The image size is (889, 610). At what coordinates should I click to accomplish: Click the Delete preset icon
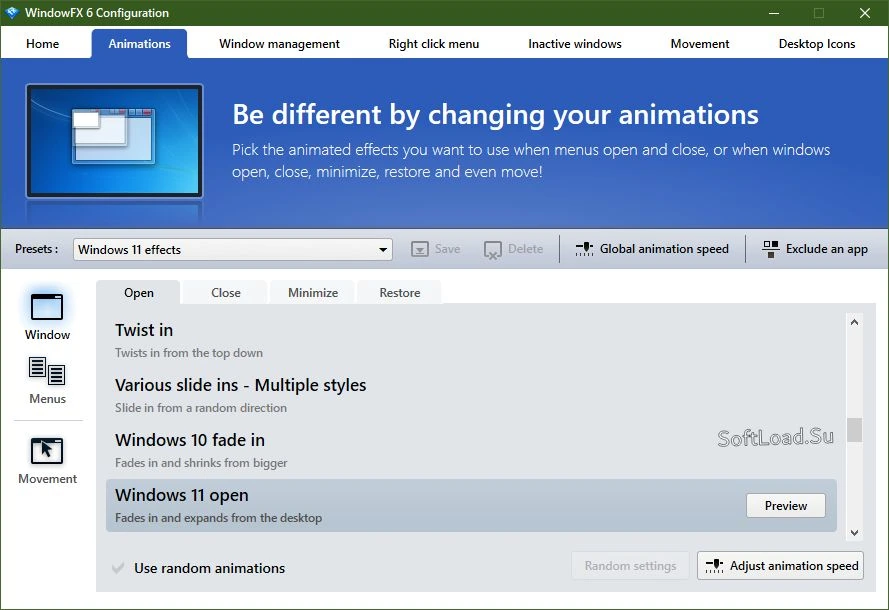point(493,249)
